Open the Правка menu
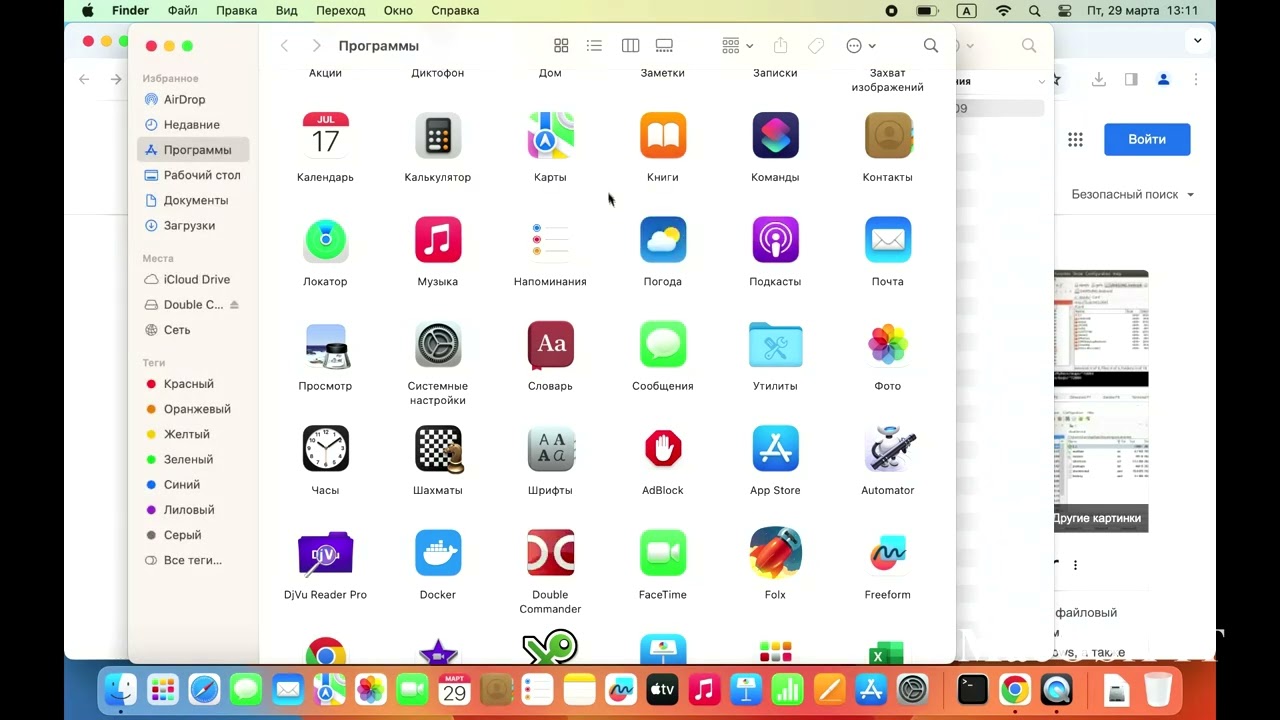This screenshot has width=1280, height=720. click(x=236, y=11)
